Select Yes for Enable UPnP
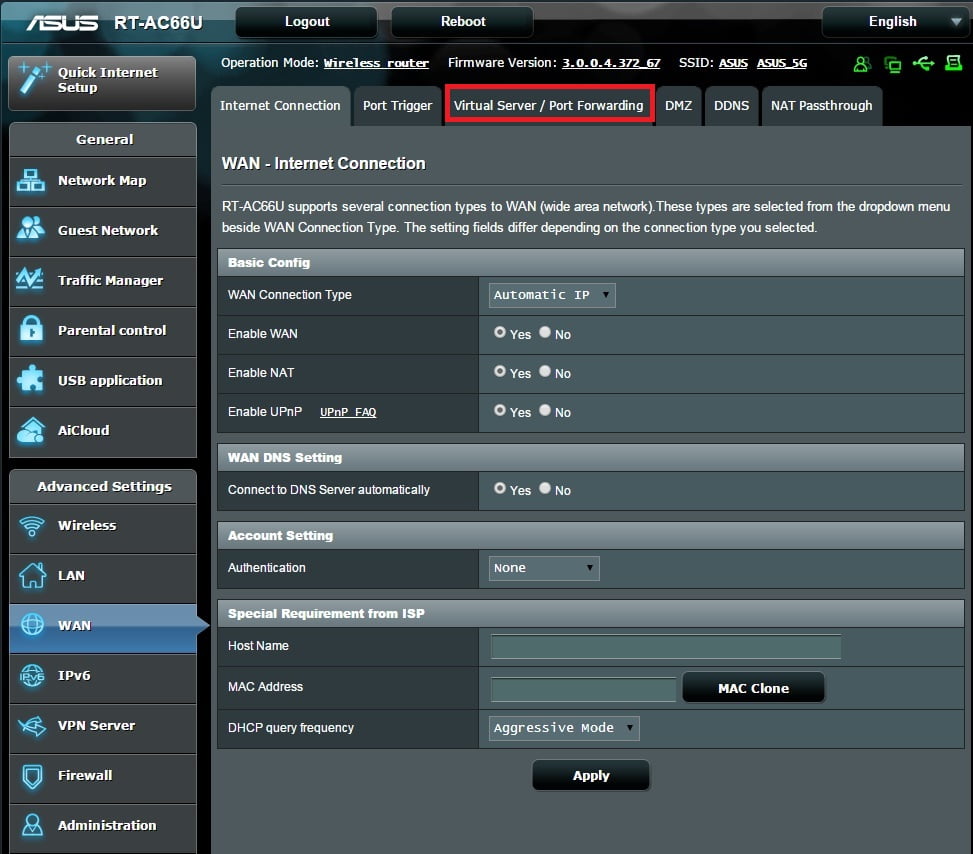 [x=500, y=411]
